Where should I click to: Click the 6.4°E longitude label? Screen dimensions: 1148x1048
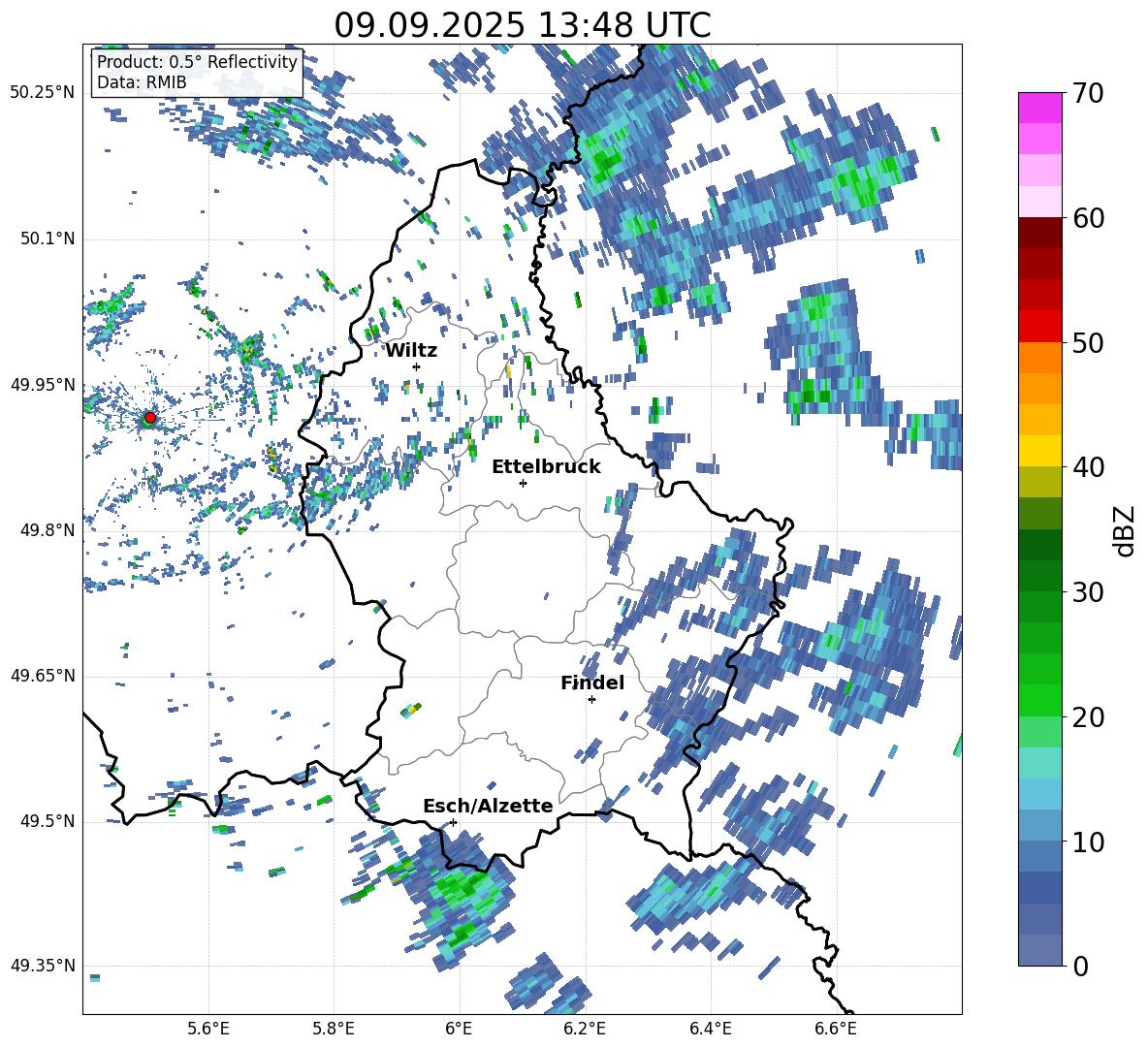pos(710,1029)
